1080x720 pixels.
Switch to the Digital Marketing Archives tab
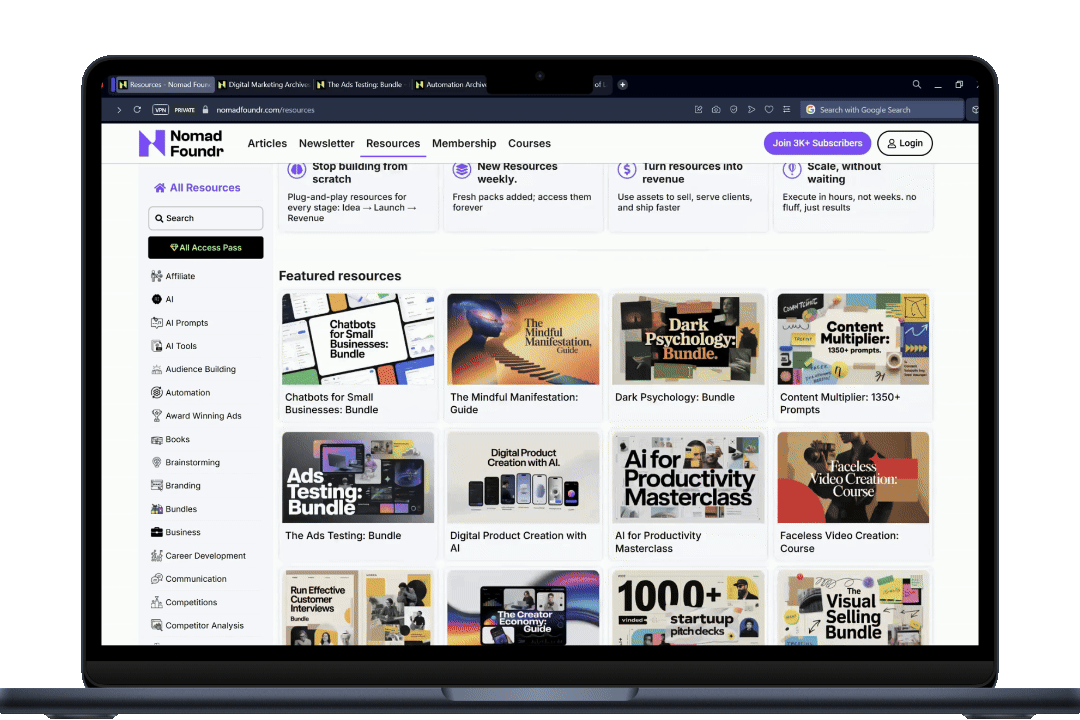(265, 85)
